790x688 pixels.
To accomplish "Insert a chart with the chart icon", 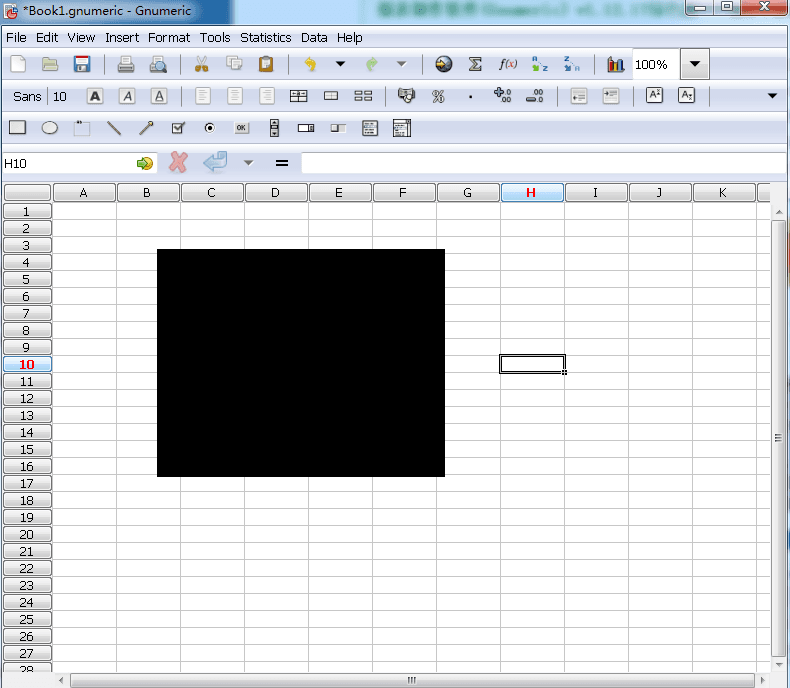I will pyautogui.click(x=615, y=64).
